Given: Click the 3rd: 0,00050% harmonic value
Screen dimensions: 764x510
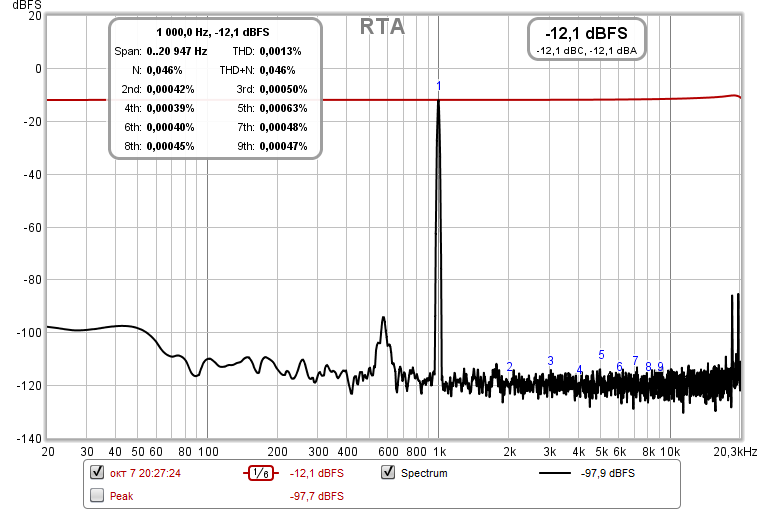Looking at the screenshot, I should pyautogui.click(x=283, y=89).
